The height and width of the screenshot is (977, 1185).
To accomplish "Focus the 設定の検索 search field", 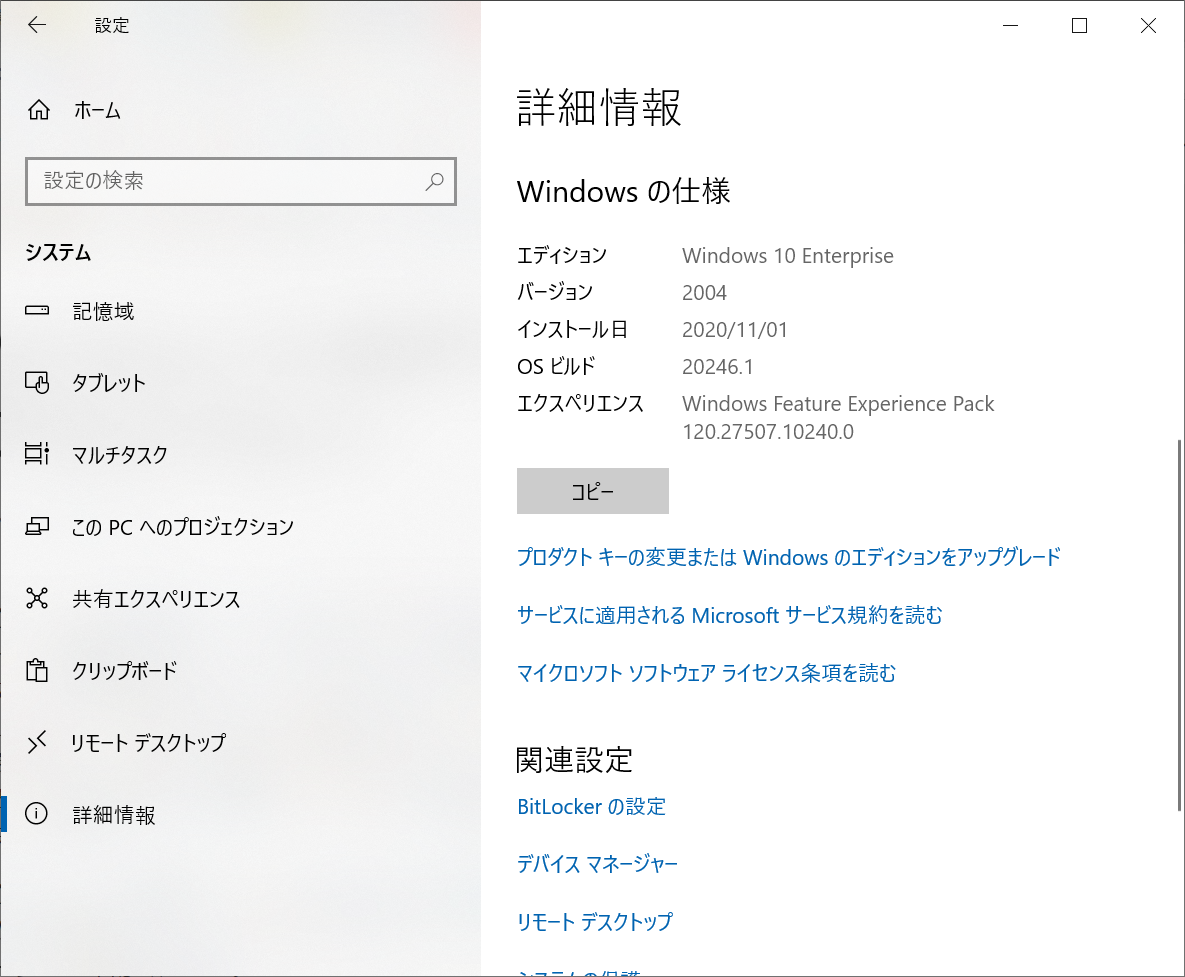I will pos(240,181).
